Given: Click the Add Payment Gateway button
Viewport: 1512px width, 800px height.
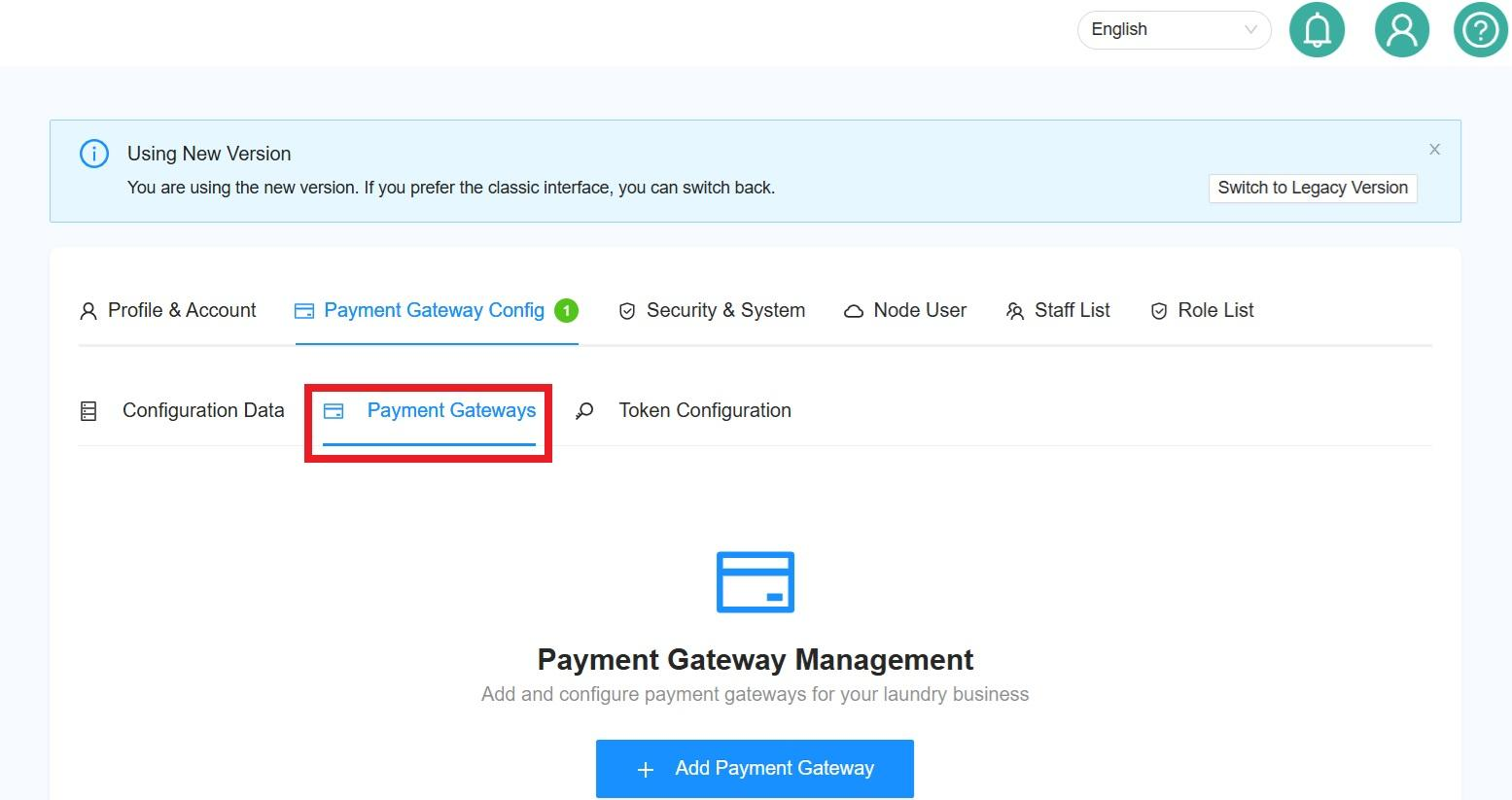Looking at the screenshot, I should 755,768.
